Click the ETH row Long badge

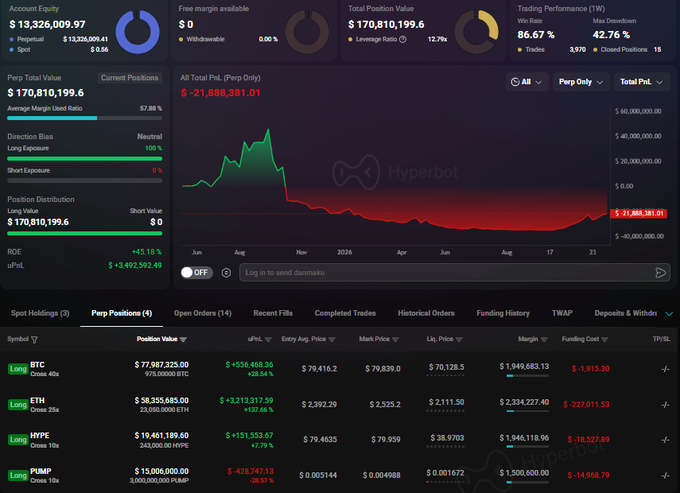click(18, 405)
